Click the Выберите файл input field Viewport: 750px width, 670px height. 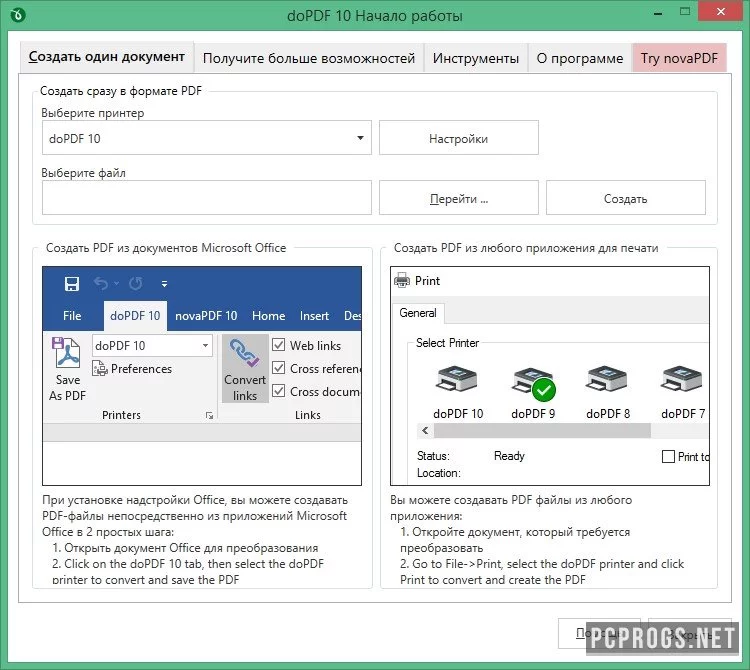[x=207, y=198]
